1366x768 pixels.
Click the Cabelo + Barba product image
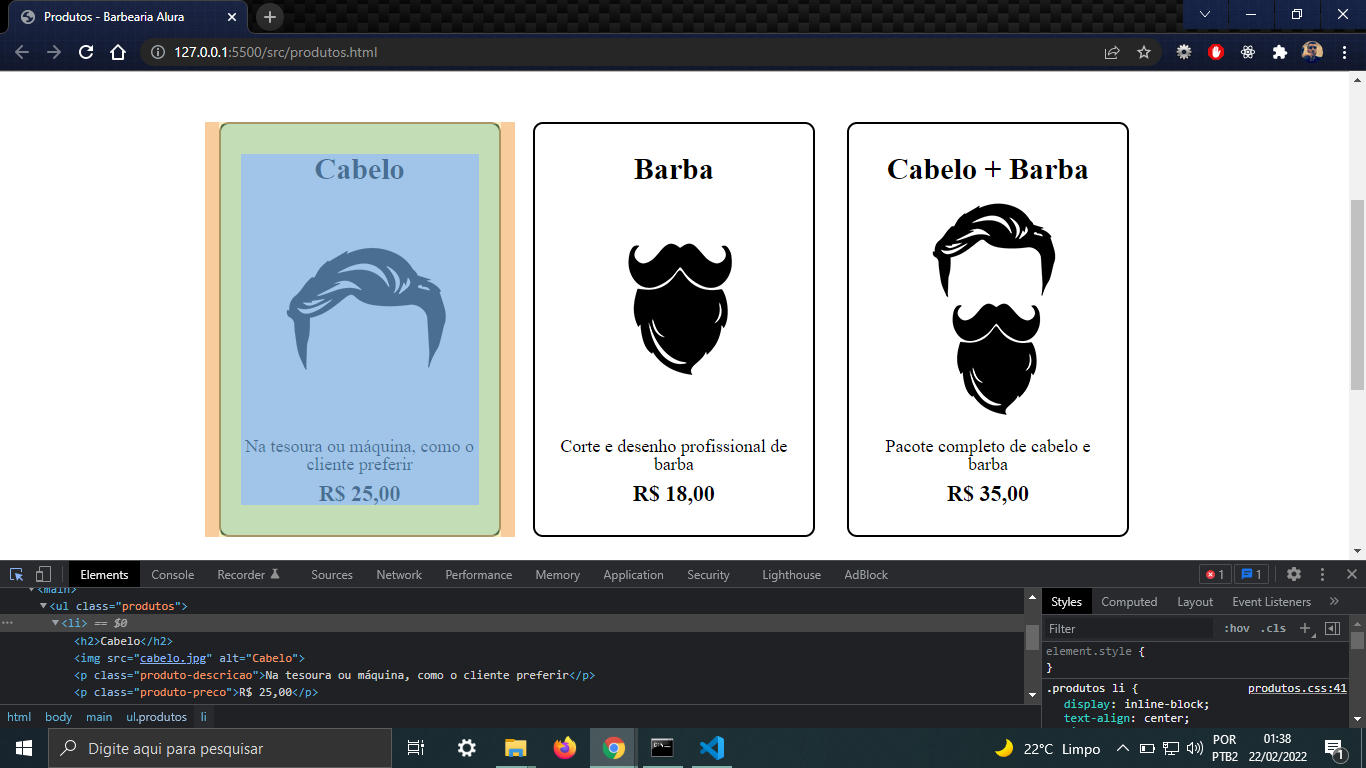tap(994, 309)
